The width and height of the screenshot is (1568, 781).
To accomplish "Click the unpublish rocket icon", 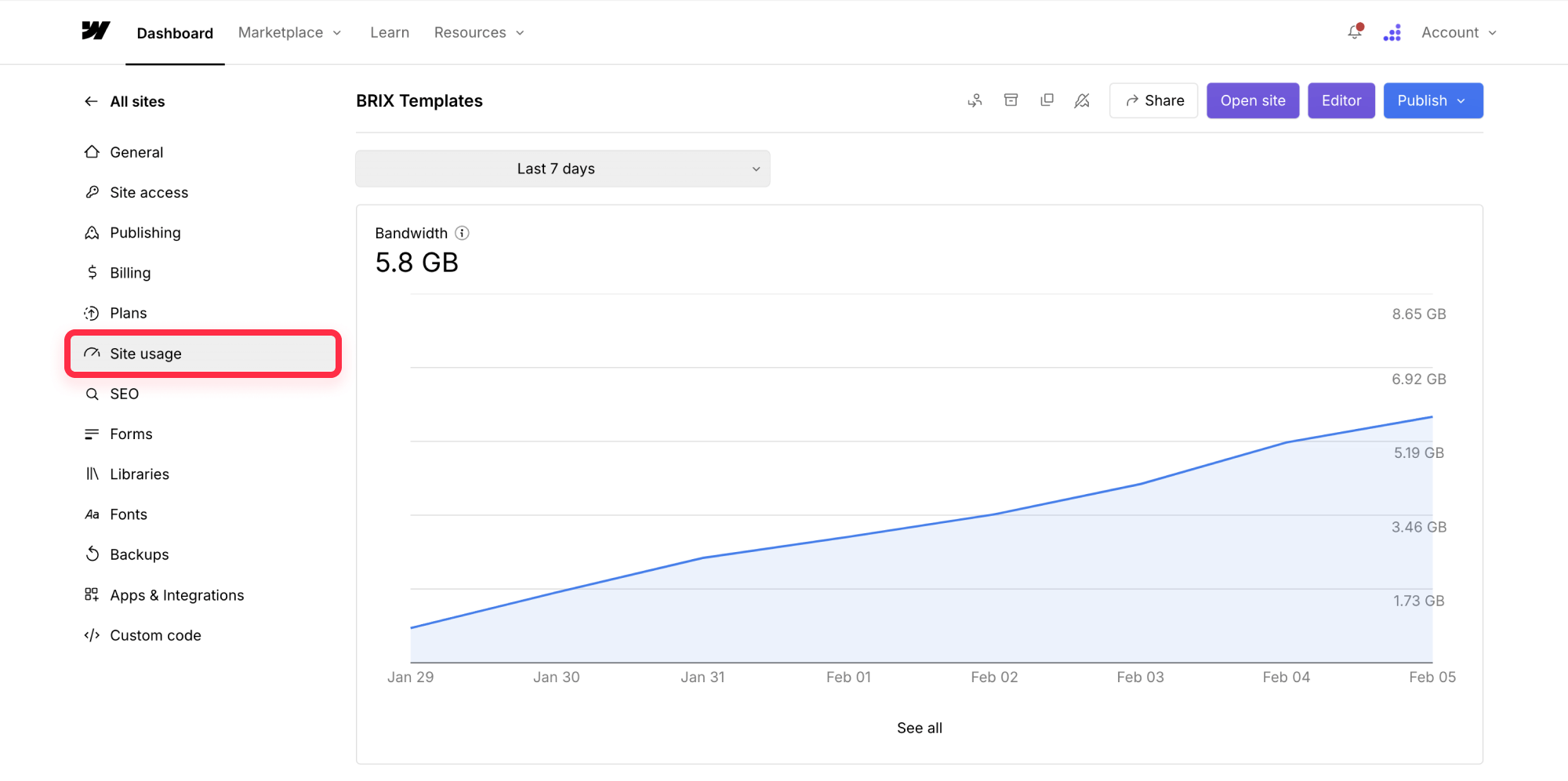I will tap(1082, 100).
